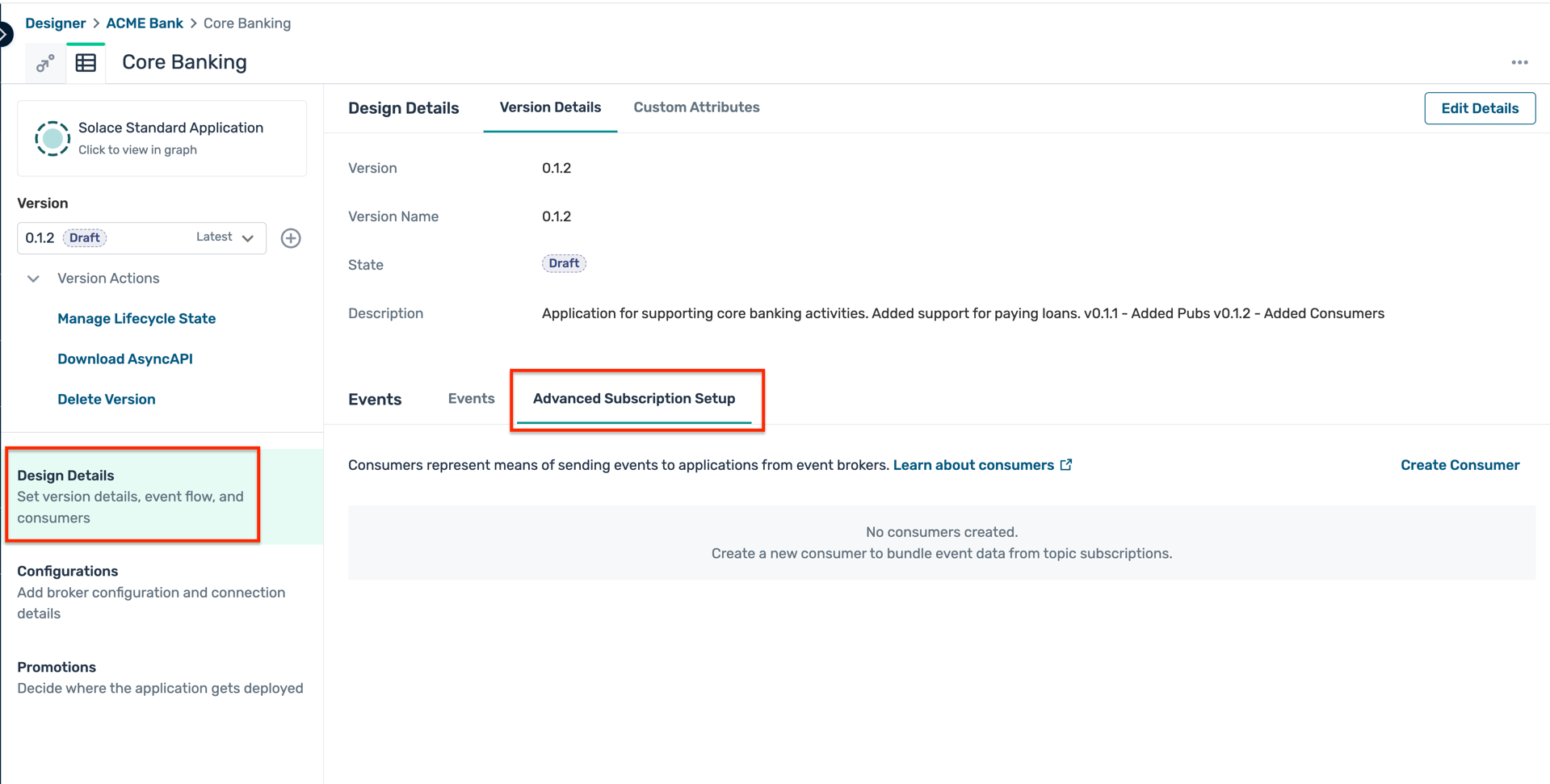Open the Events subtab
The image size is (1550, 784).
[471, 398]
